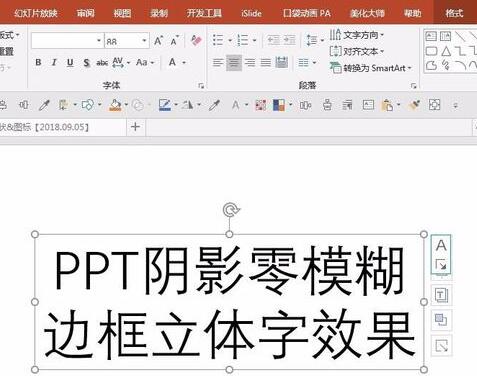Choose the freeform shape in the shapes gallery
Image resolution: width=477 pixels, height=376 pixels.
431,65
